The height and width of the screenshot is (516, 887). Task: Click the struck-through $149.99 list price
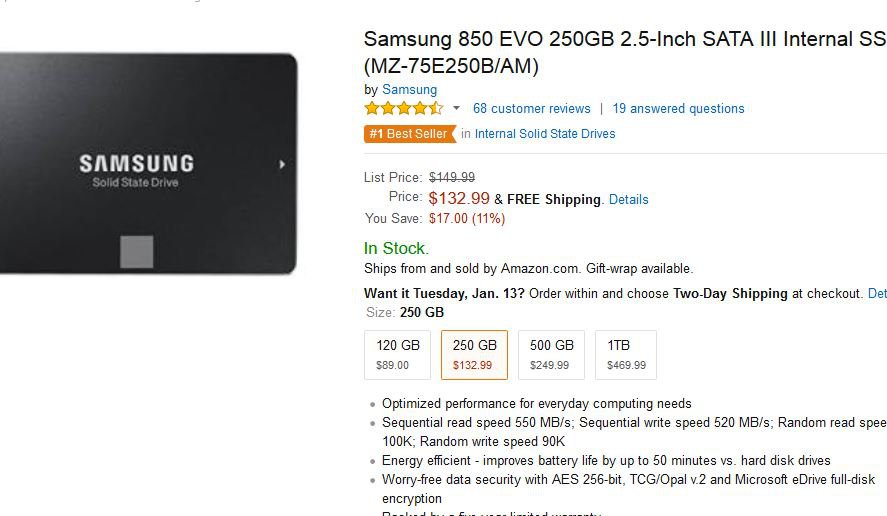click(x=452, y=178)
